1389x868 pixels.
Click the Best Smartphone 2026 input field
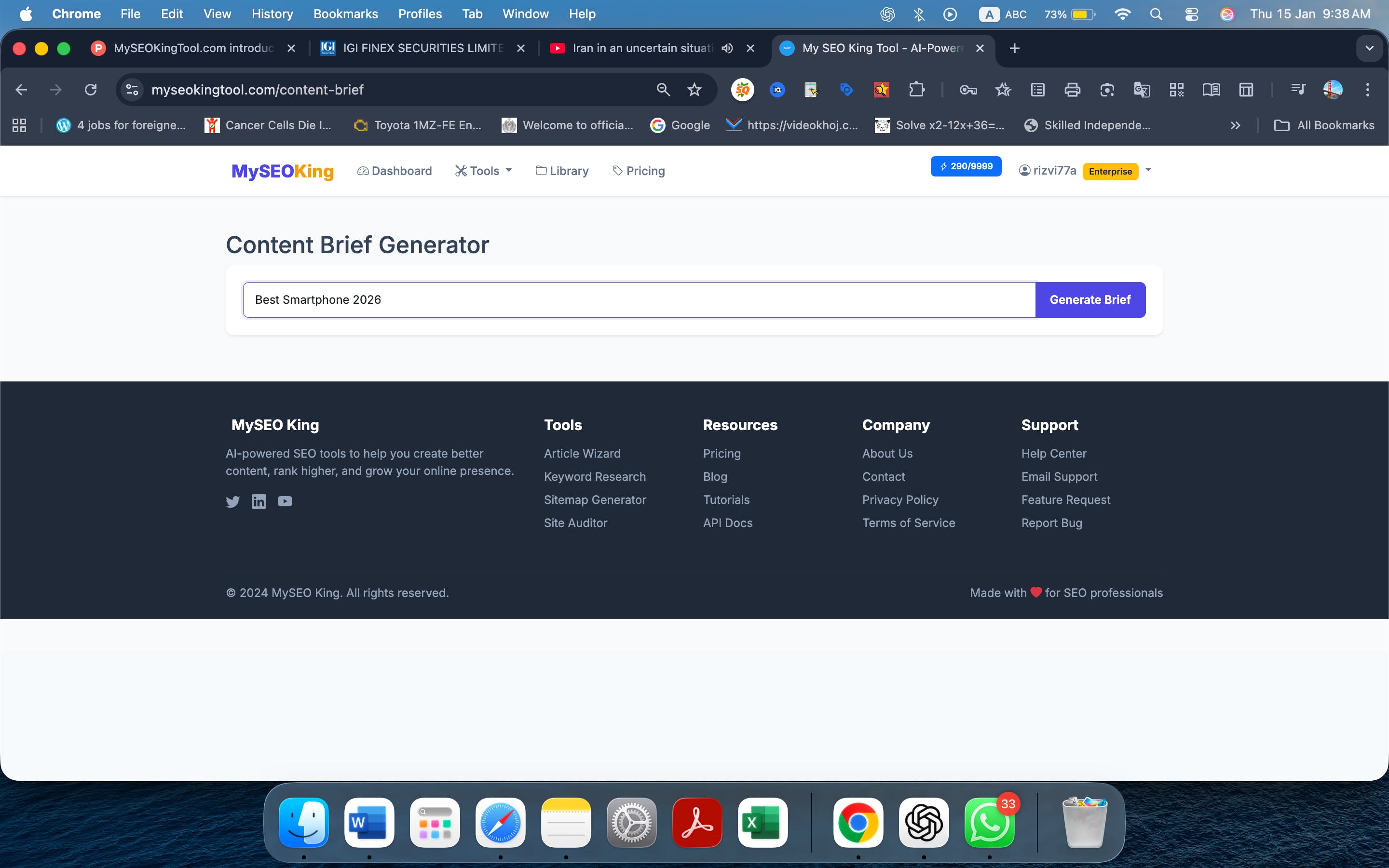pos(638,299)
